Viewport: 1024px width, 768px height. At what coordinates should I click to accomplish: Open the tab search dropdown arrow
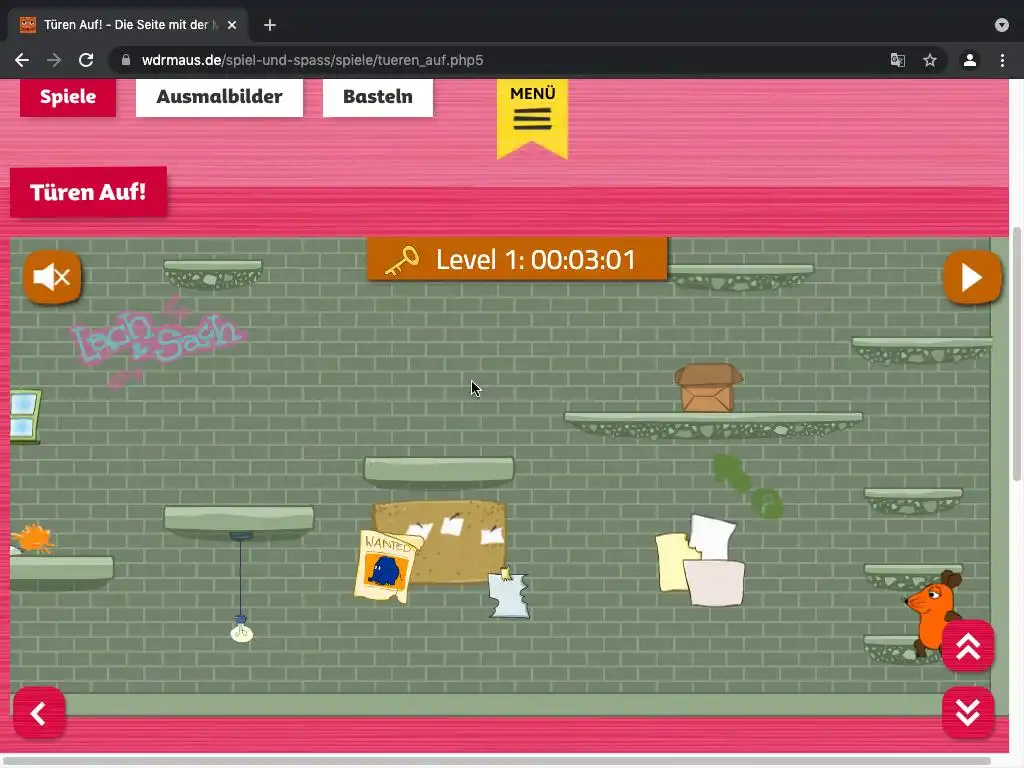point(1002,25)
